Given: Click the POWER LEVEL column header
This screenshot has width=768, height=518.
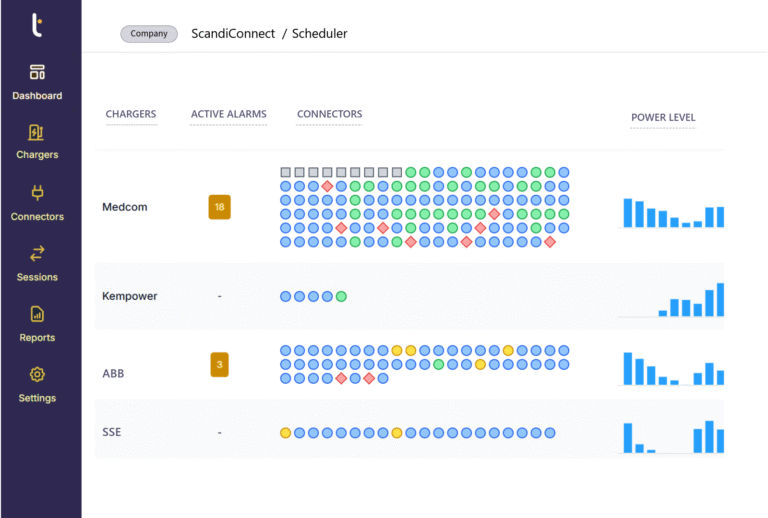Looking at the screenshot, I should click(663, 118).
